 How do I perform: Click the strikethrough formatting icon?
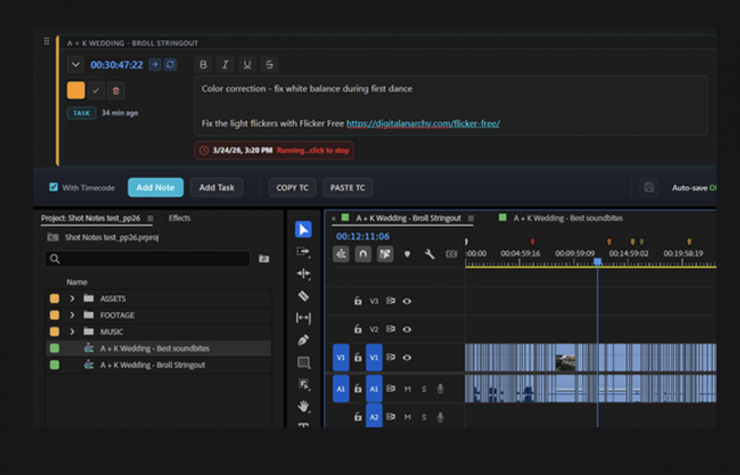pyautogui.click(x=269, y=65)
